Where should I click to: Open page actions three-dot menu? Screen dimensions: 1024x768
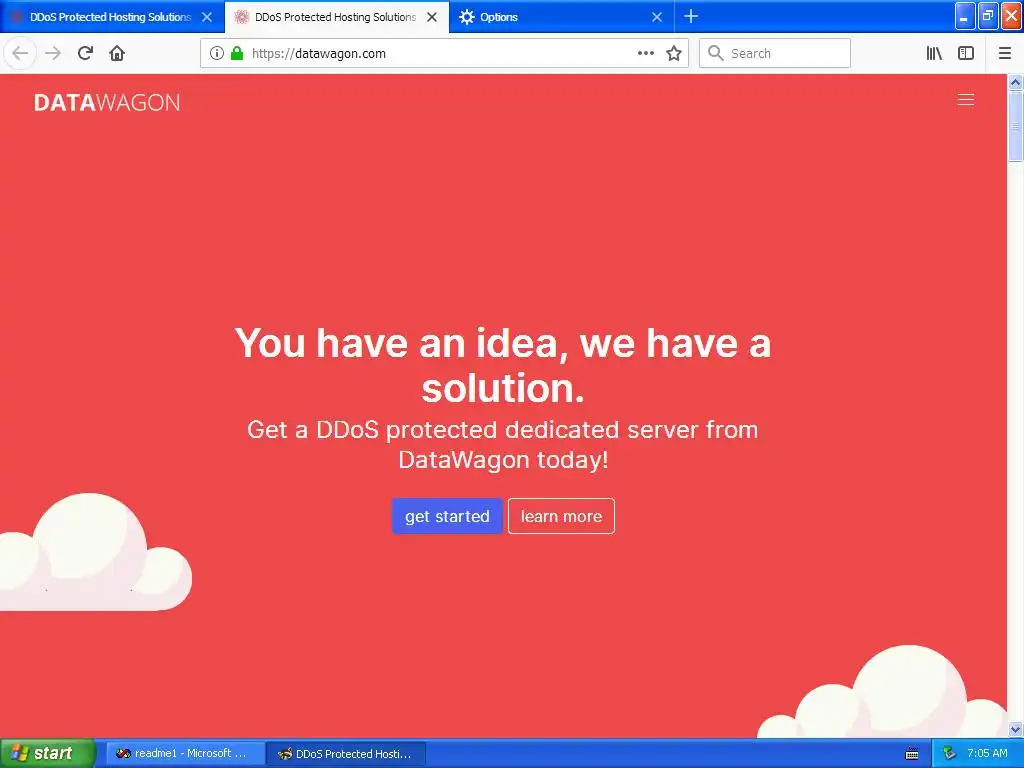pyautogui.click(x=645, y=53)
